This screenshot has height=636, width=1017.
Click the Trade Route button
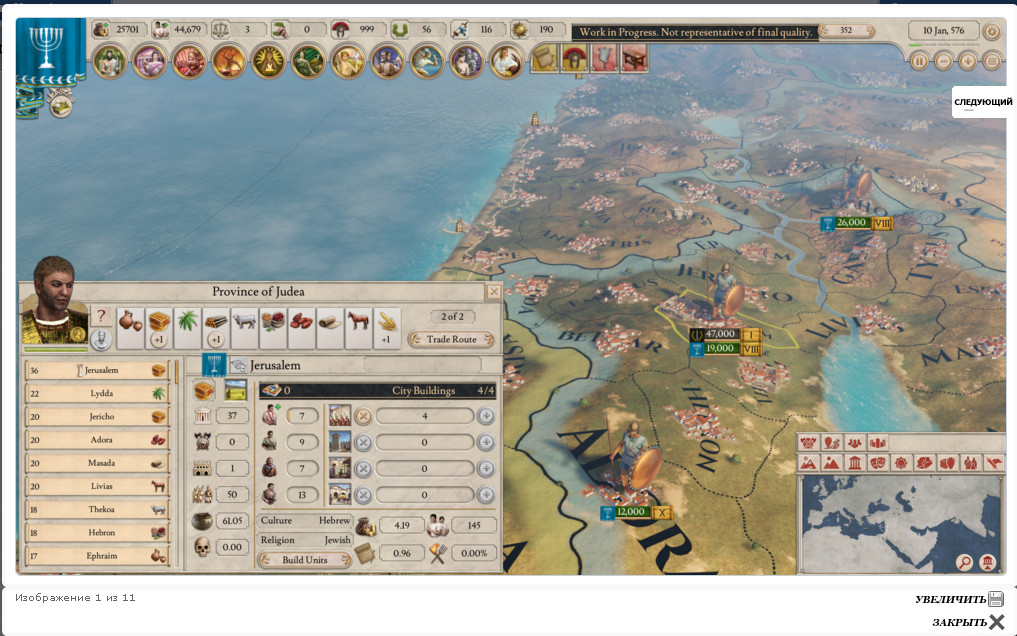pyautogui.click(x=451, y=339)
